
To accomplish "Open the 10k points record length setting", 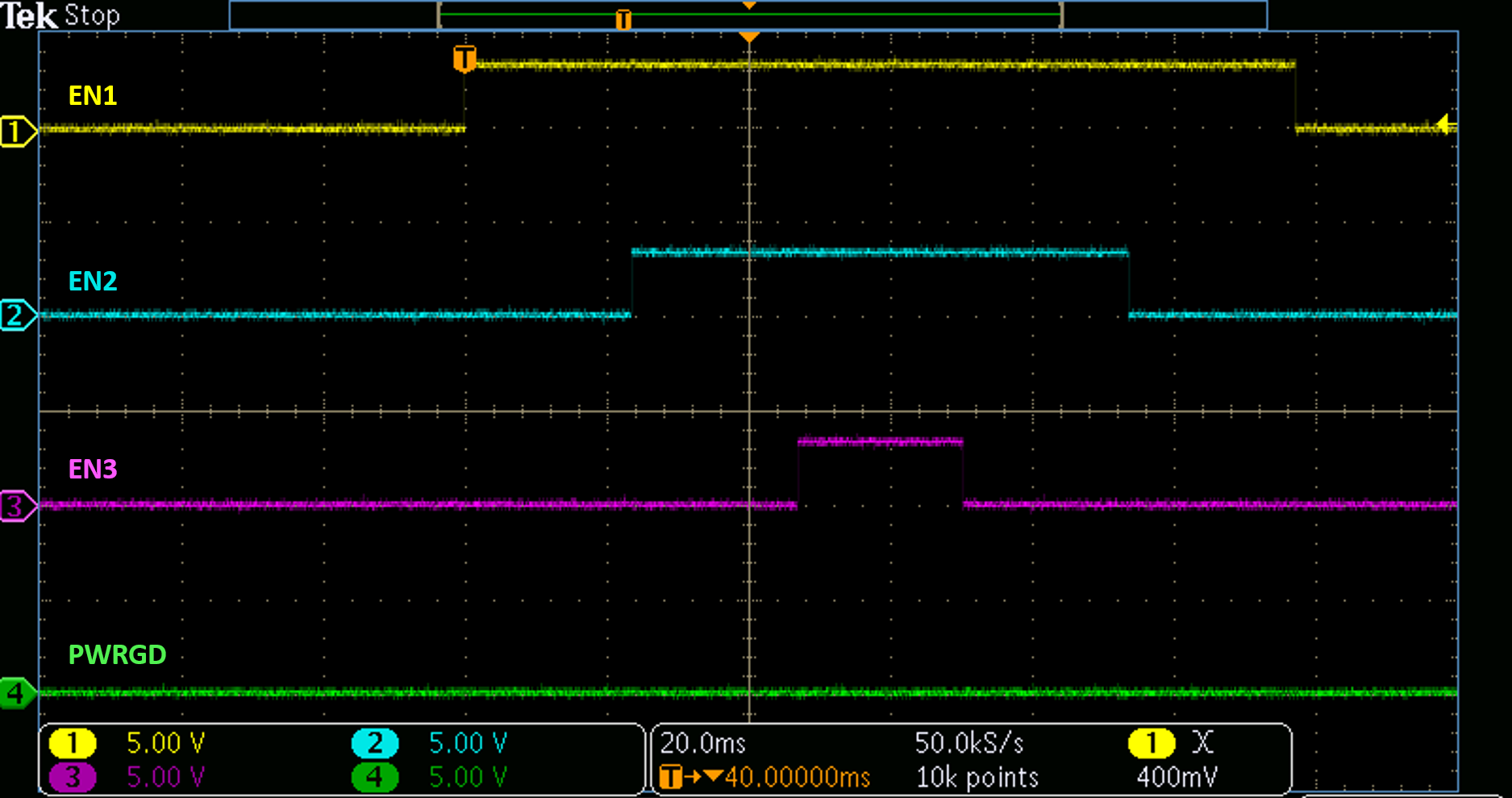I will (x=977, y=777).
